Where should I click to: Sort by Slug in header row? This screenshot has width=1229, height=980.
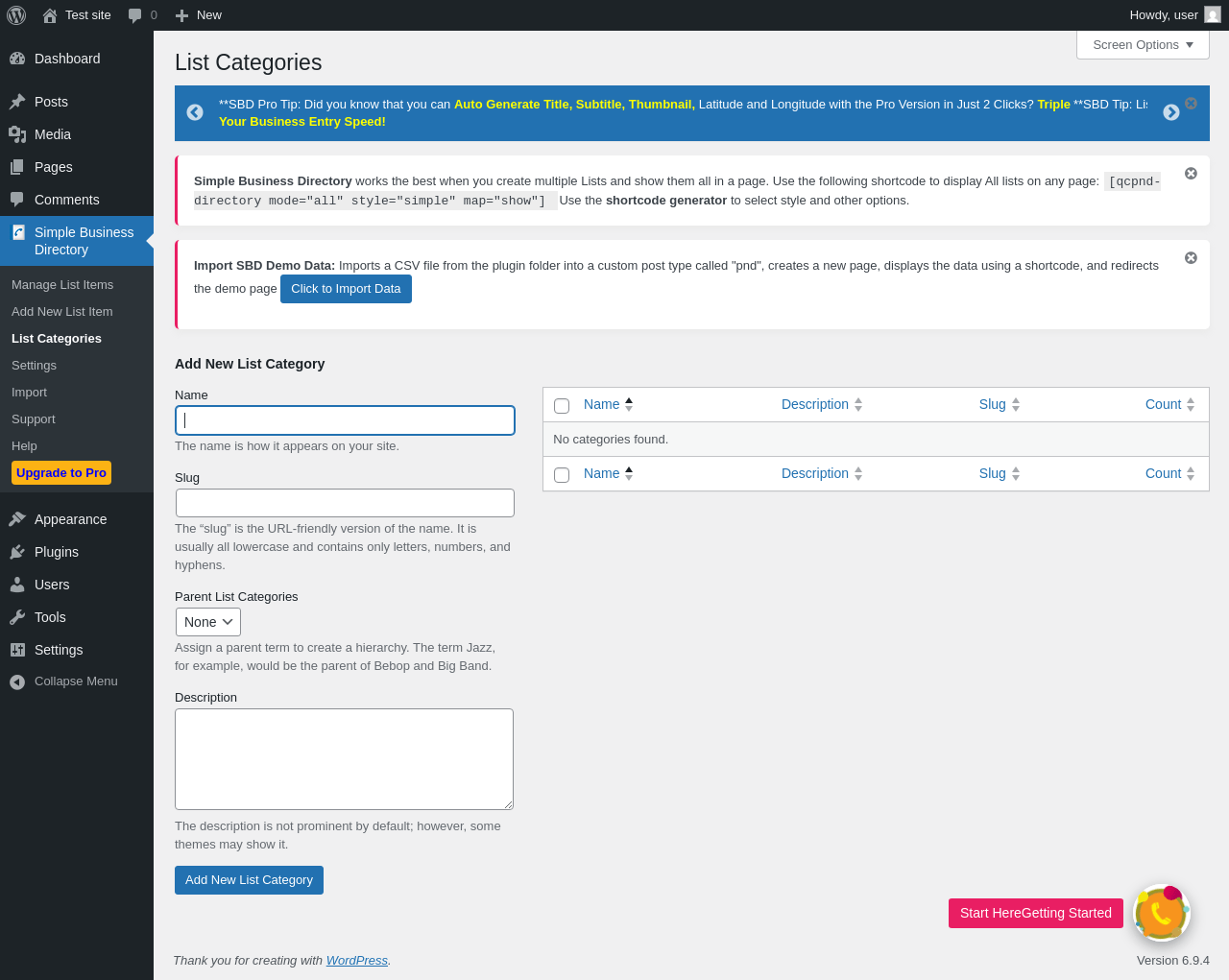click(1000, 404)
